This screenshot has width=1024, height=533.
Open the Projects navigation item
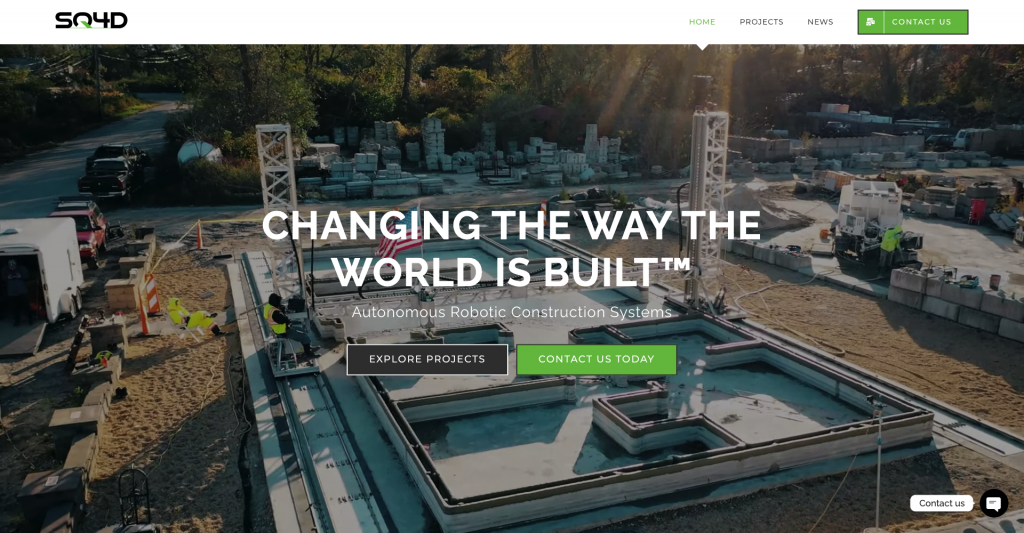[x=761, y=22]
